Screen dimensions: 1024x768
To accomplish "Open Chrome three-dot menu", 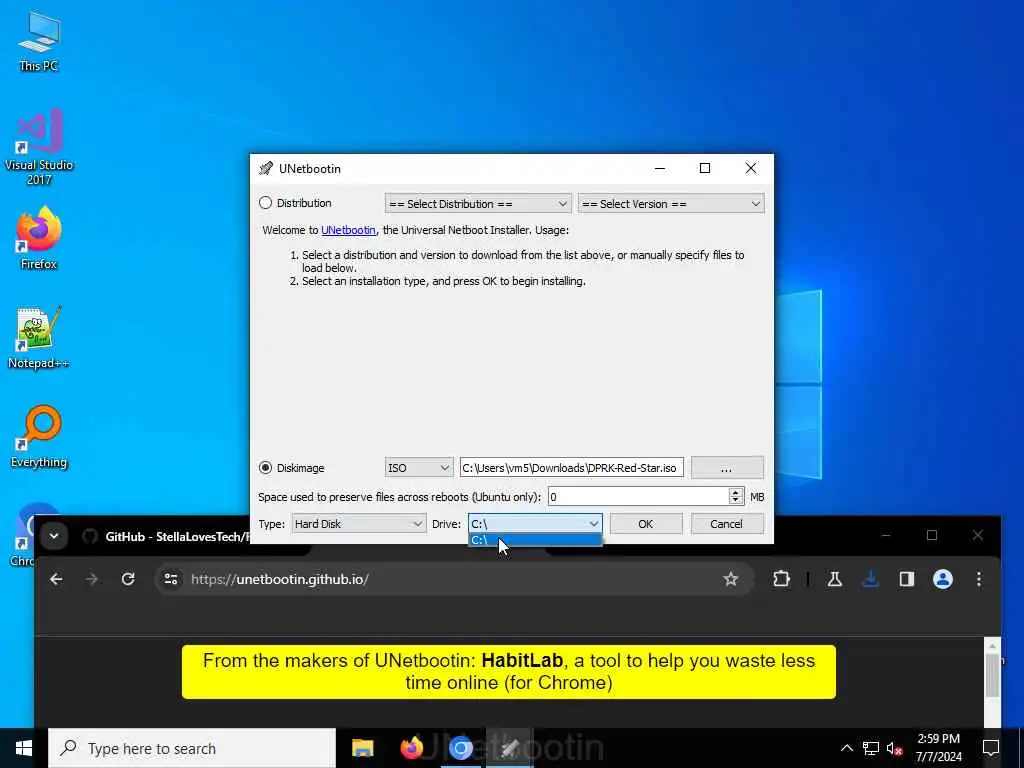I will coord(978,579).
